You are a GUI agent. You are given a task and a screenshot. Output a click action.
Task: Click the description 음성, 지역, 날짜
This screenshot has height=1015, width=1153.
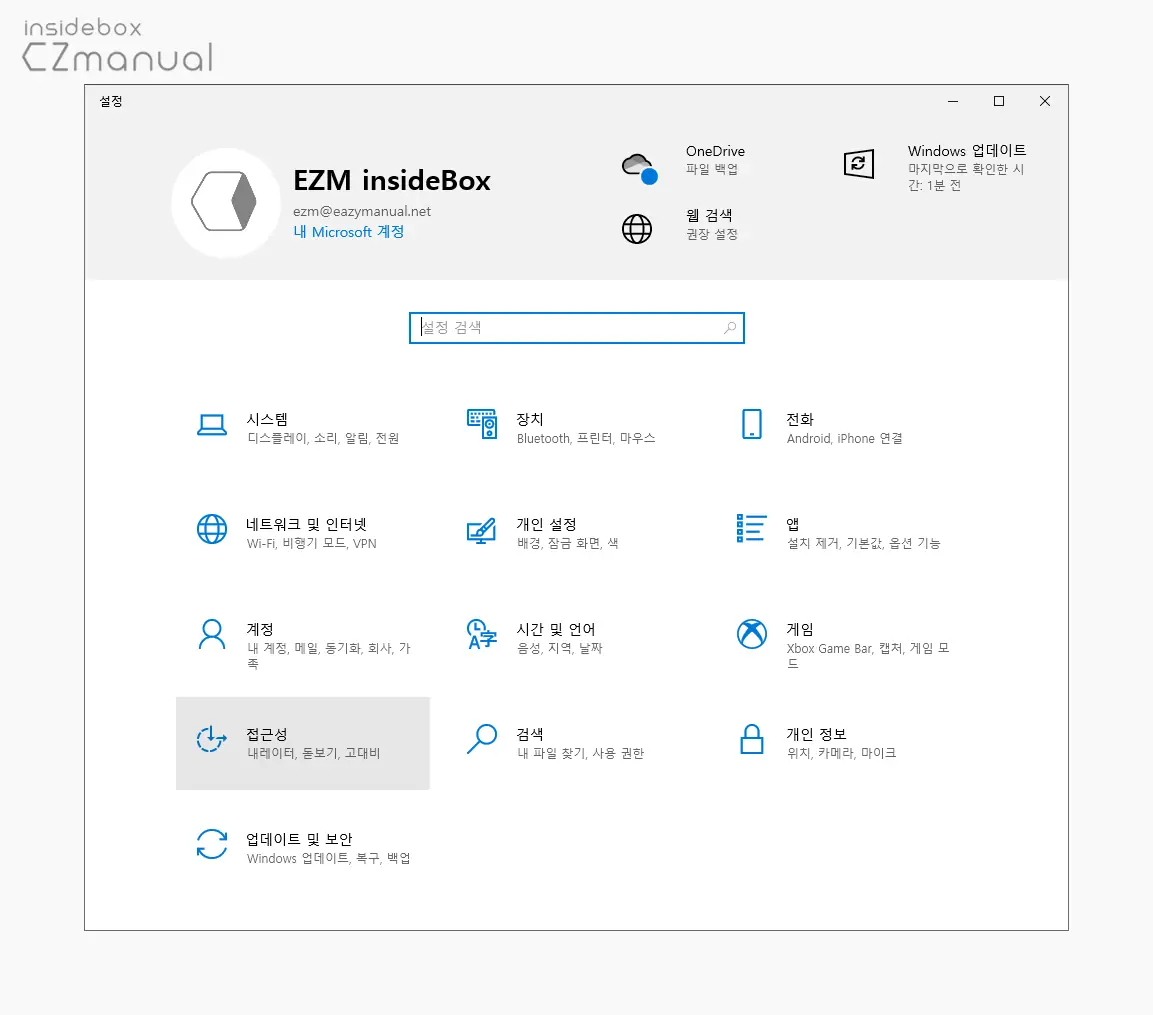tap(559, 649)
